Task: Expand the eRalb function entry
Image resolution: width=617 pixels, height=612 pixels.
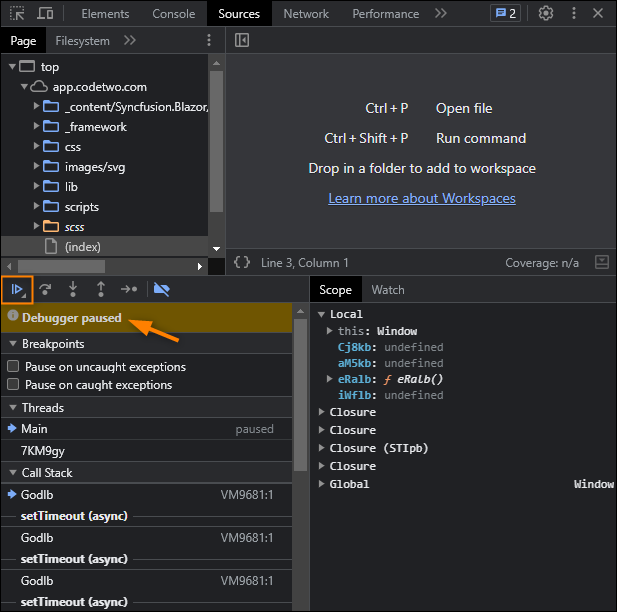Action: pyautogui.click(x=329, y=379)
